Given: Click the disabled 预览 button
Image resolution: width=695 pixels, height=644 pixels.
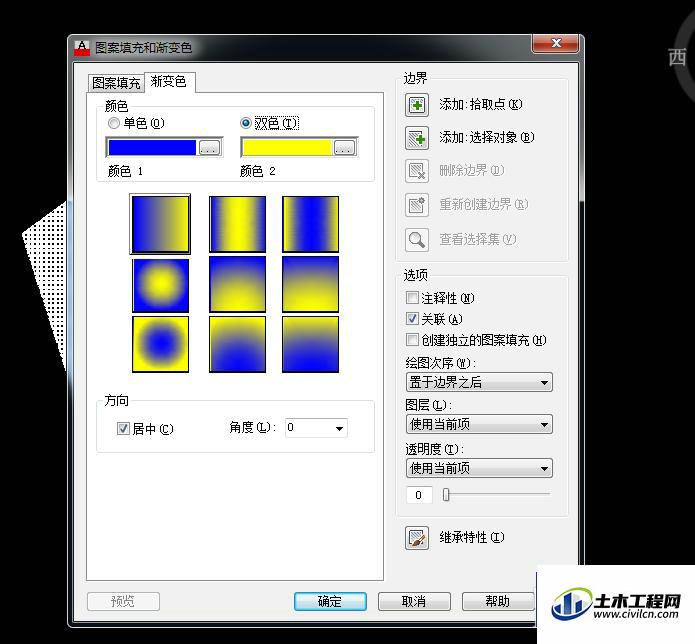Looking at the screenshot, I should (123, 601).
